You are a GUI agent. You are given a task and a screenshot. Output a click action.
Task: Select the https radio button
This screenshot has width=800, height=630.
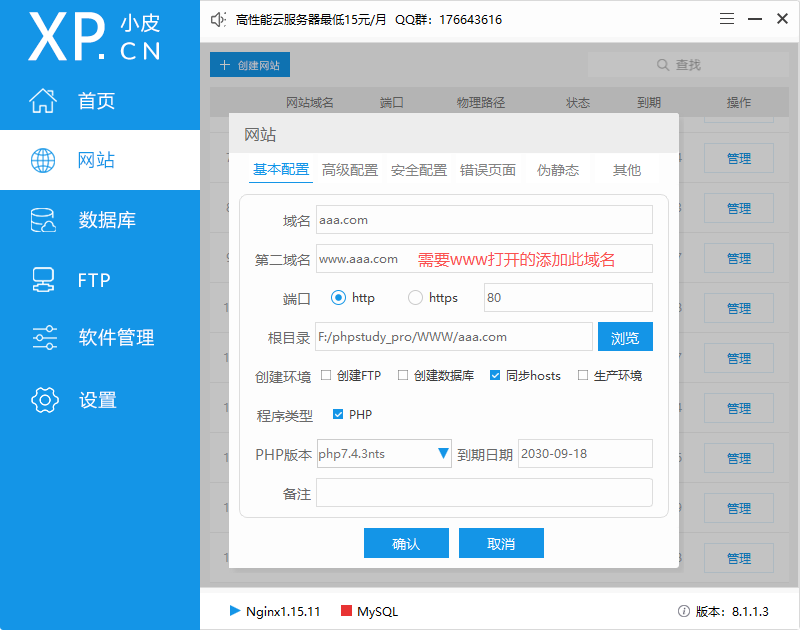point(415,297)
